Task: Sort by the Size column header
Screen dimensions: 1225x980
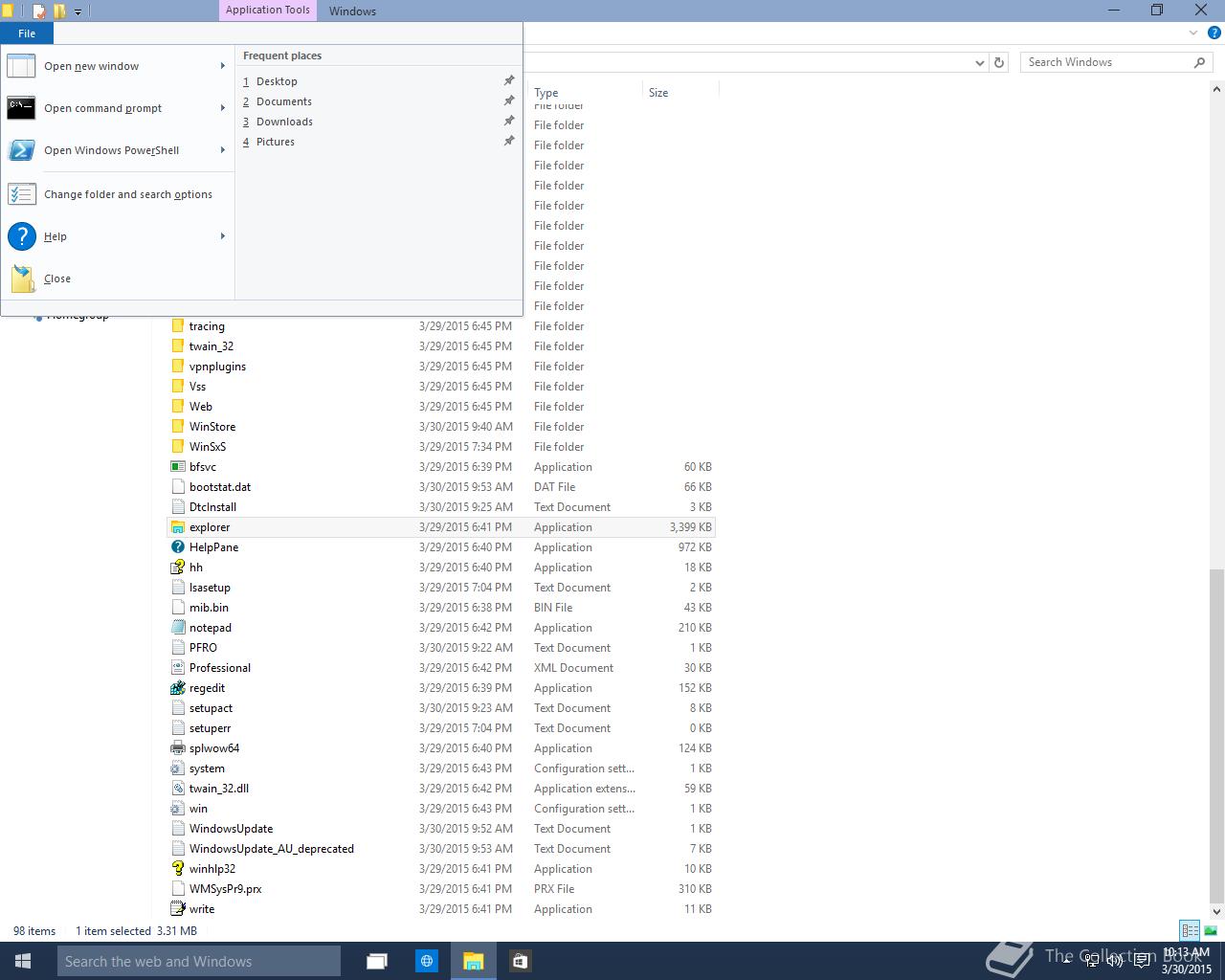Action: point(679,93)
